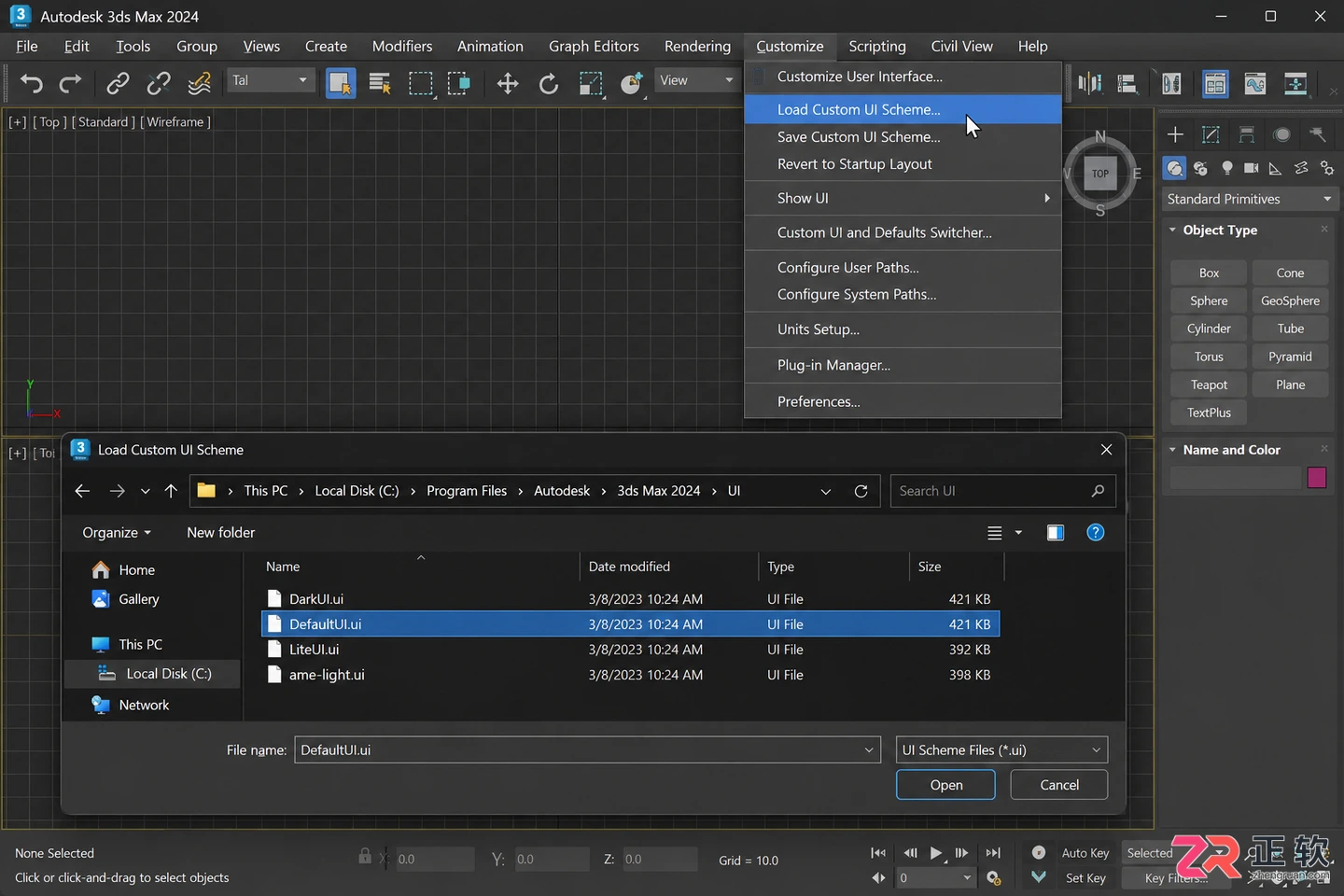Screen dimensions: 1344x896
Task: Select the Geometry category icon
Action: pos(1175,168)
